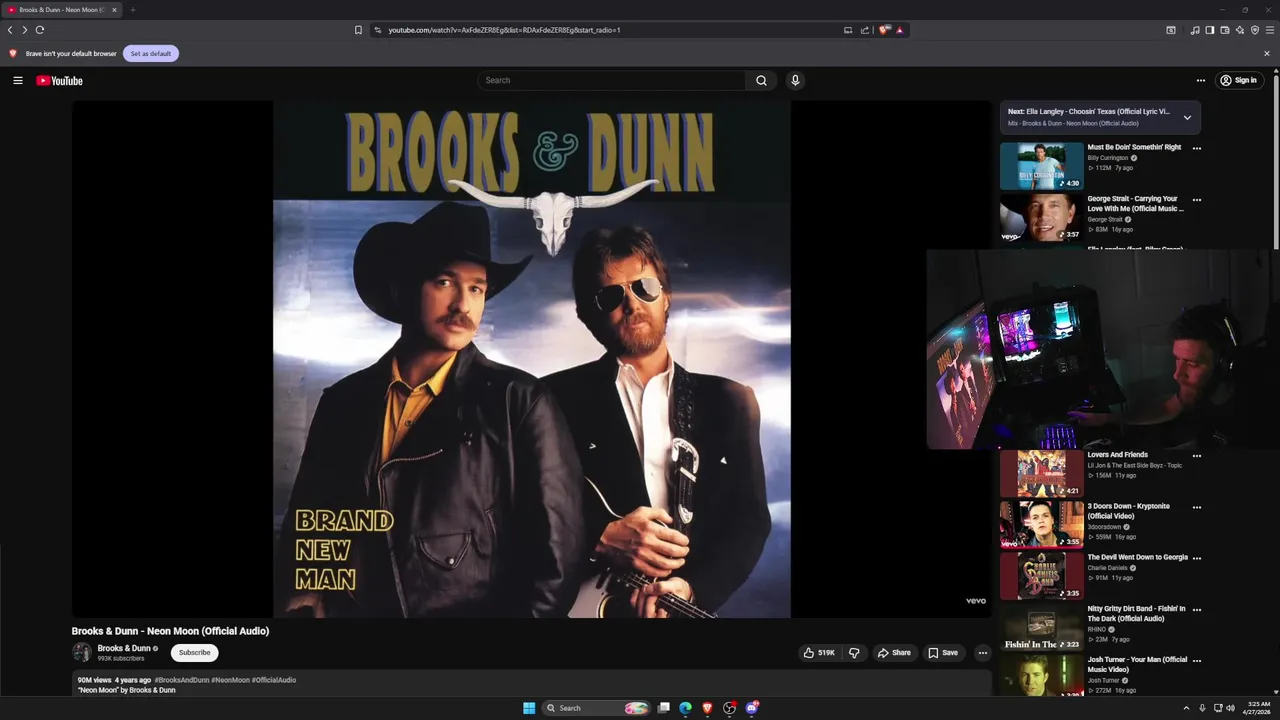Open options for Josh Turner Your Man

[1196, 661]
